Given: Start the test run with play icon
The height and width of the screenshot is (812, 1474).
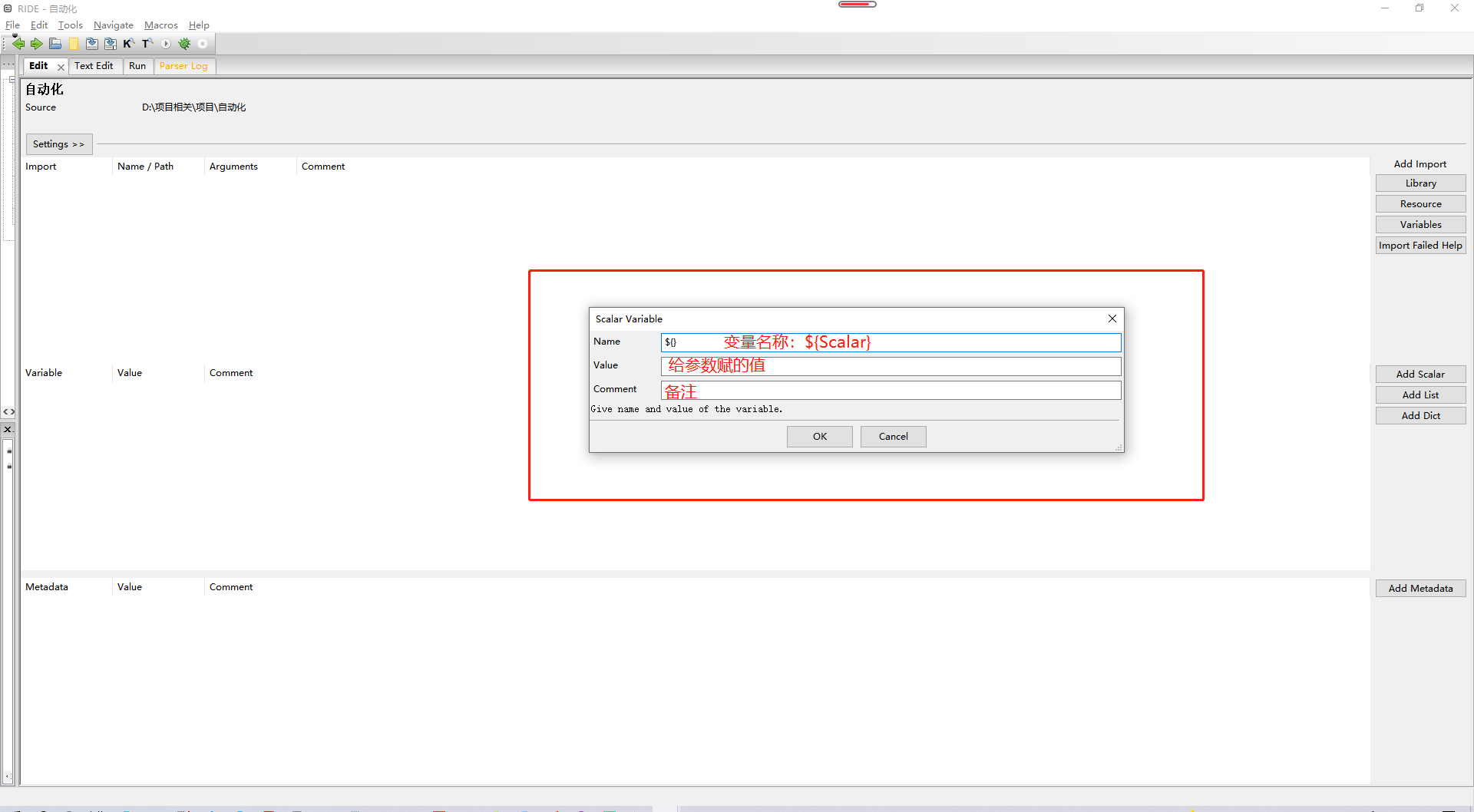Looking at the screenshot, I should click(166, 44).
